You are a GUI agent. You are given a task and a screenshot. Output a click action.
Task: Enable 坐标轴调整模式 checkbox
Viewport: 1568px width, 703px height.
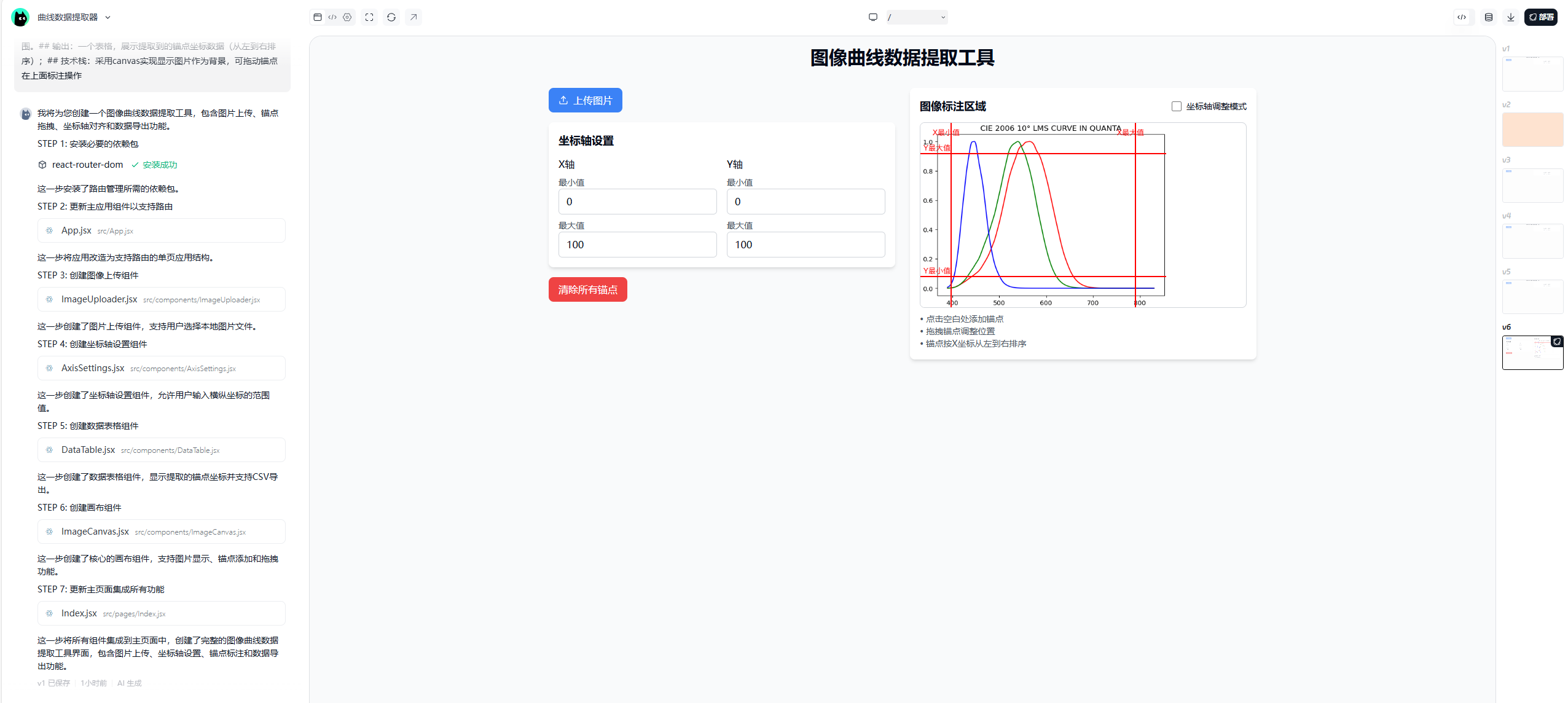click(x=1176, y=106)
